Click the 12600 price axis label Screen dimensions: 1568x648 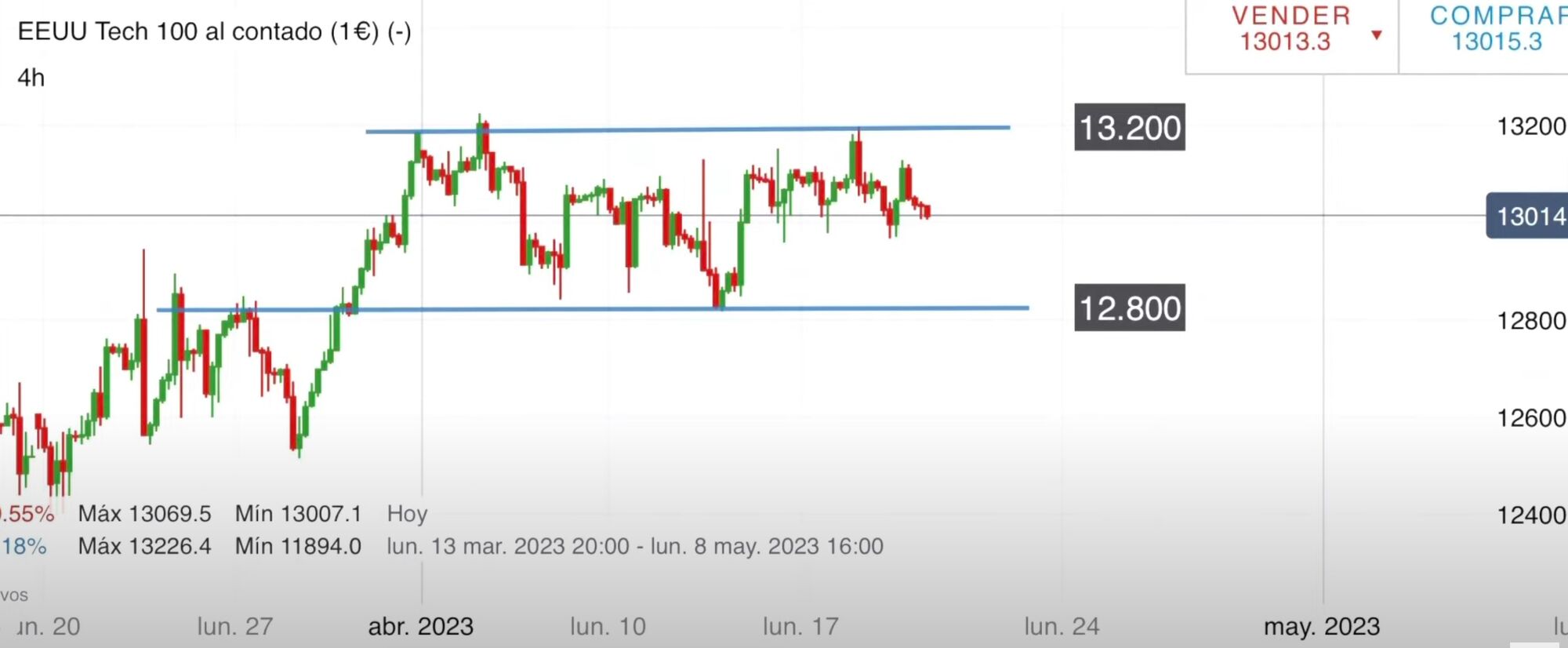[x=1531, y=418]
